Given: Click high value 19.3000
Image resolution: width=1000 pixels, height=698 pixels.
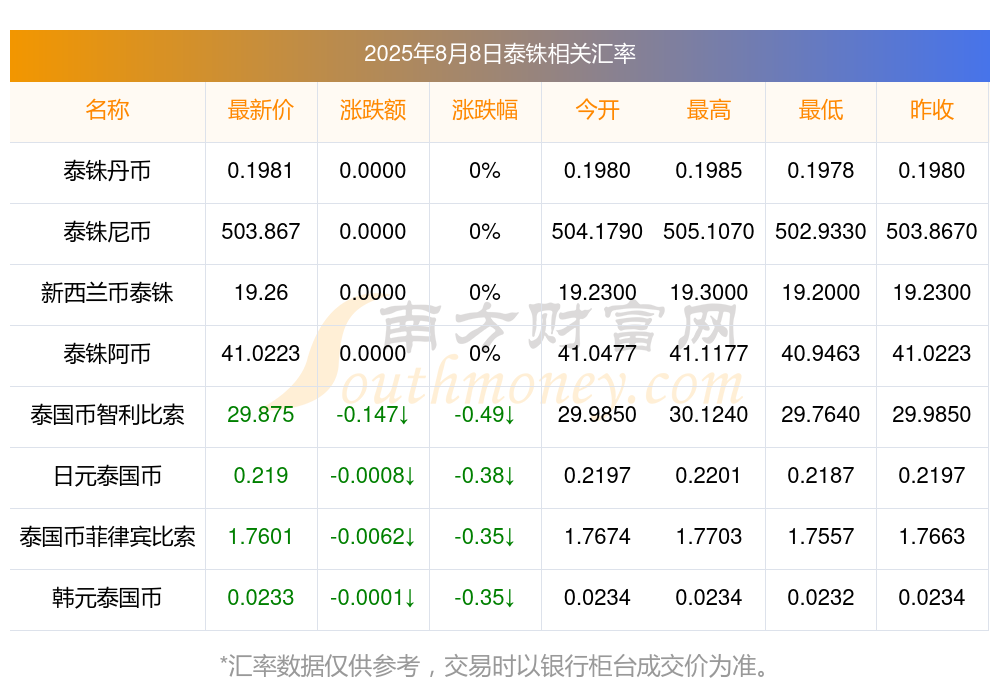Looking at the screenshot, I should 709,293.
